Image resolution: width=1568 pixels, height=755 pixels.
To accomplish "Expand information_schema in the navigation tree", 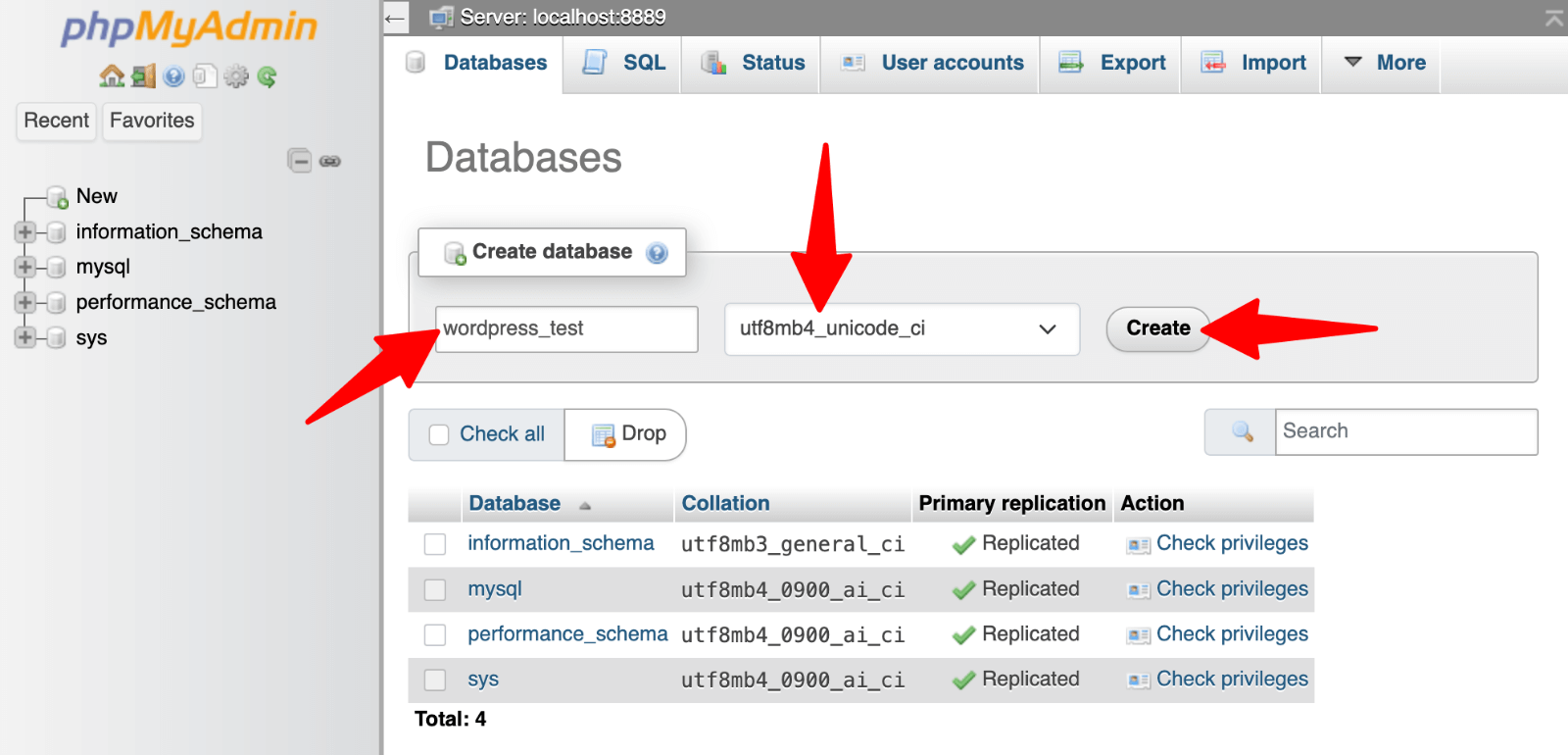I will [25, 232].
